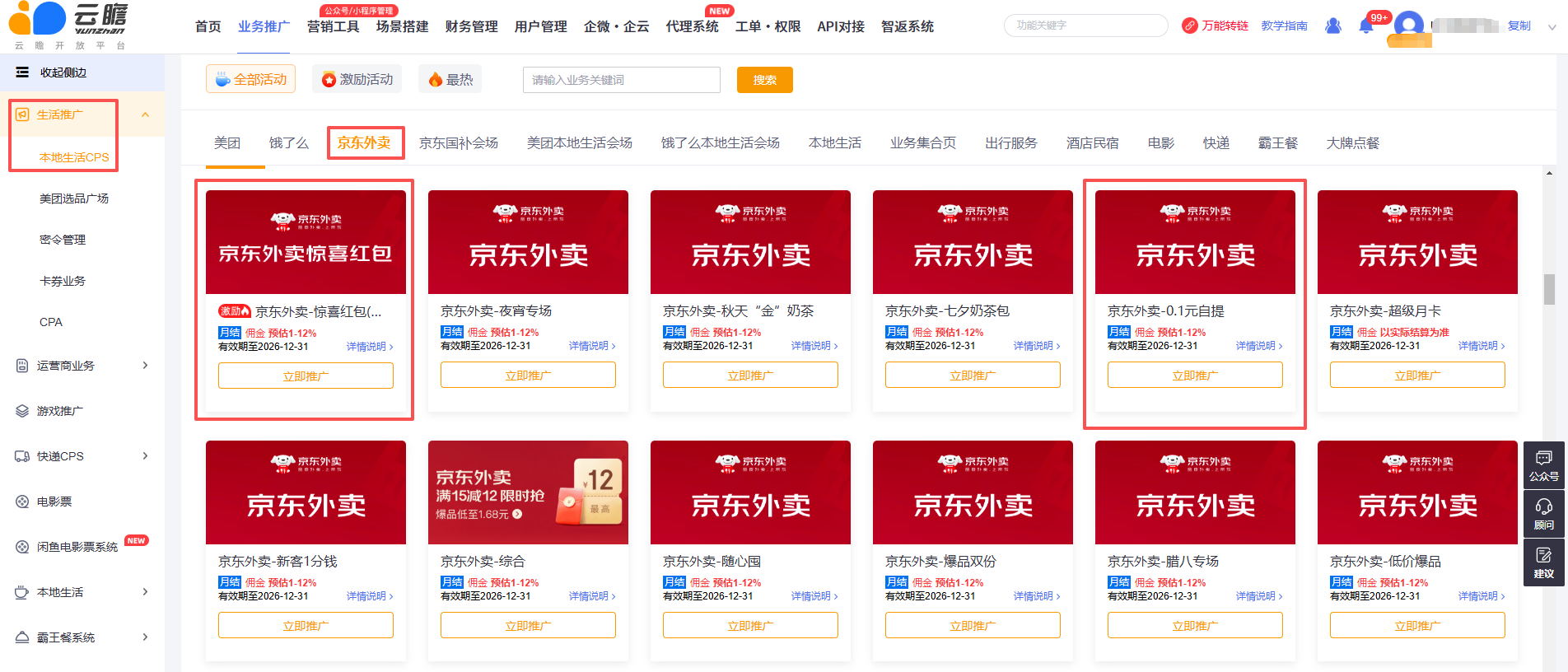Click the 快递CPS truck icon
This screenshot has width=1568, height=672.
(x=22, y=456)
